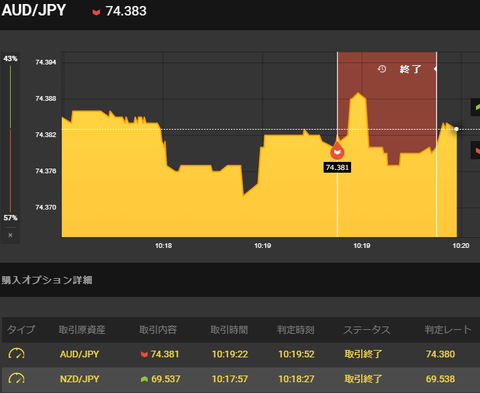The height and width of the screenshot is (393, 480).
Task: Click trade time 10:17:57
Action: point(230,379)
